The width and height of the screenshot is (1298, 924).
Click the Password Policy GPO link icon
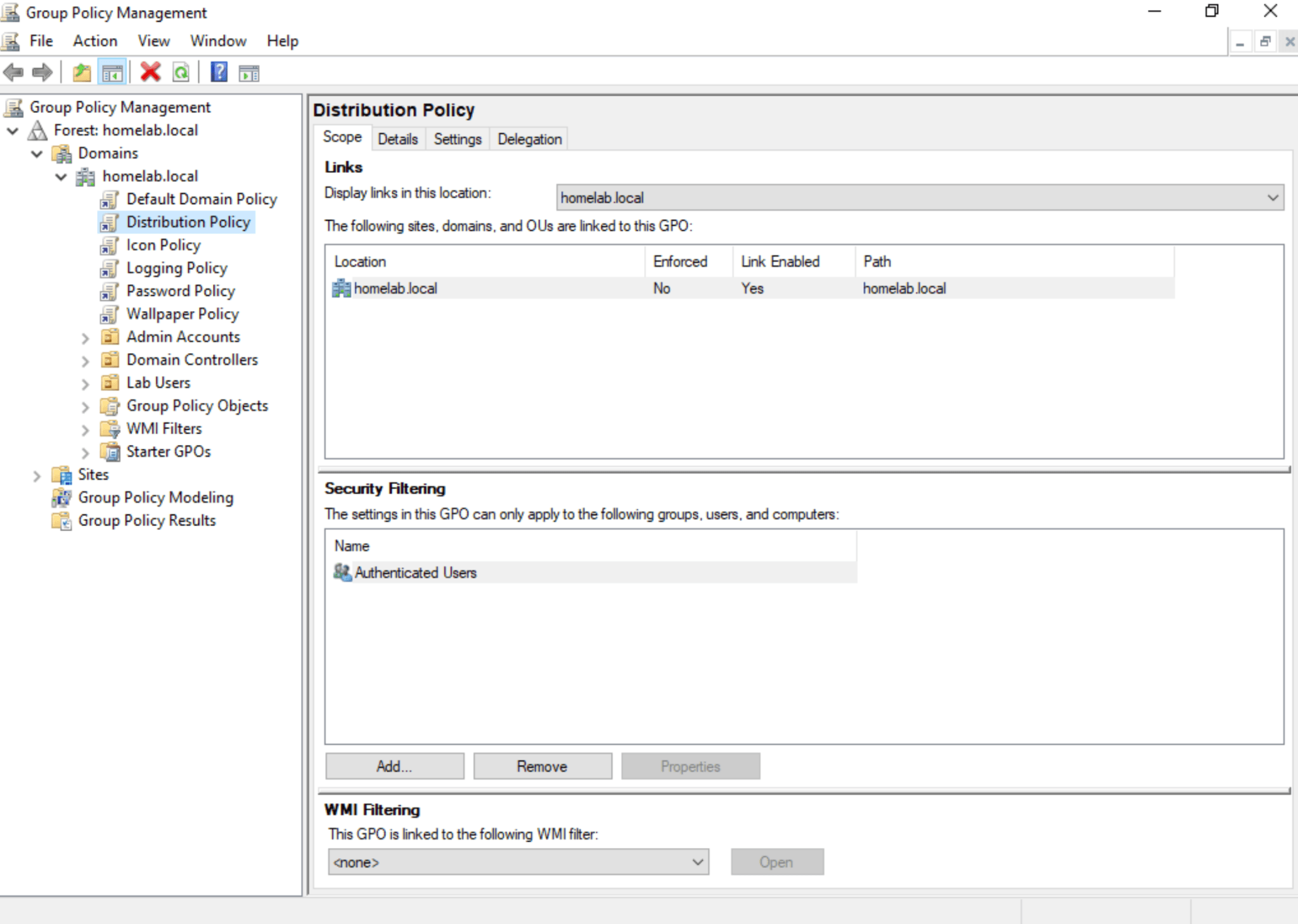point(110,291)
